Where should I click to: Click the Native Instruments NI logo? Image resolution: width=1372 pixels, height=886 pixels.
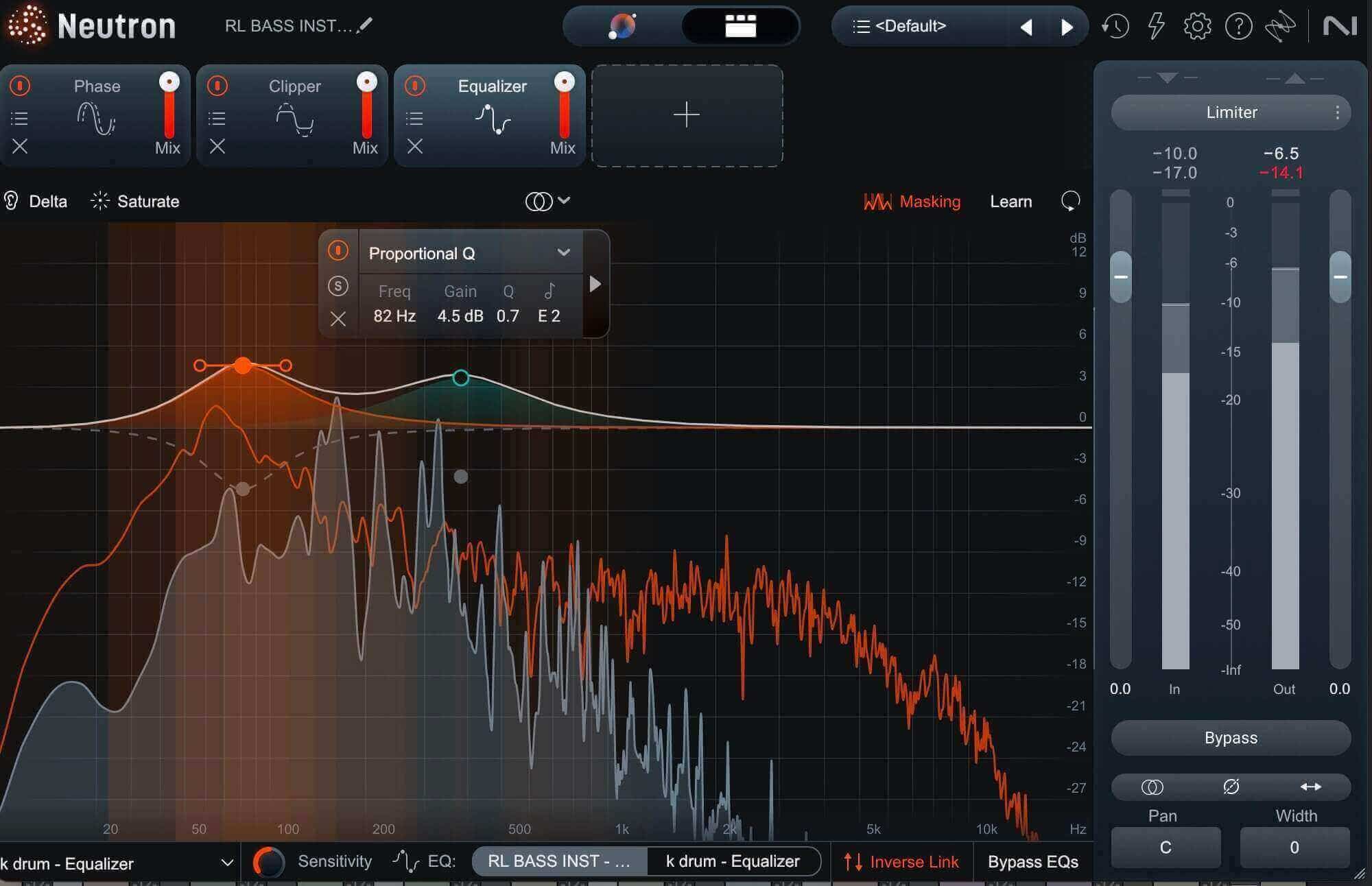[1339, 27]
